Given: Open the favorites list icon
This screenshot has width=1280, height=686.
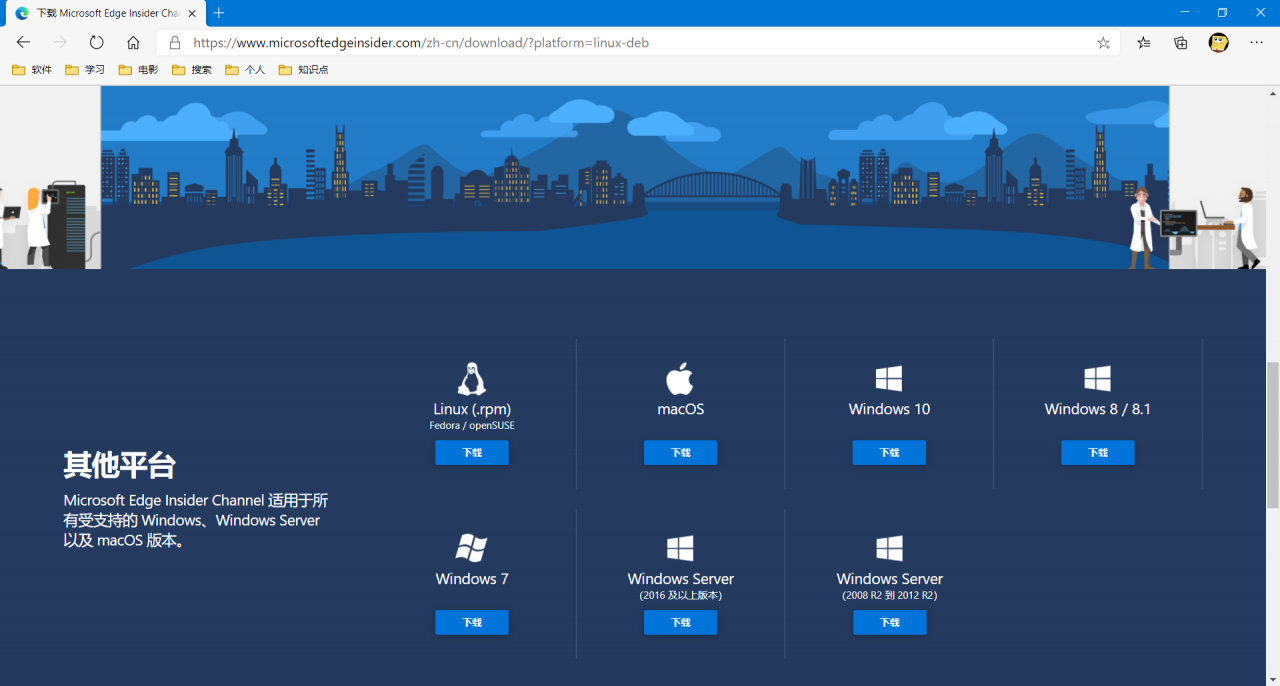Looking at the screenshot, I should coord(1143,43).
